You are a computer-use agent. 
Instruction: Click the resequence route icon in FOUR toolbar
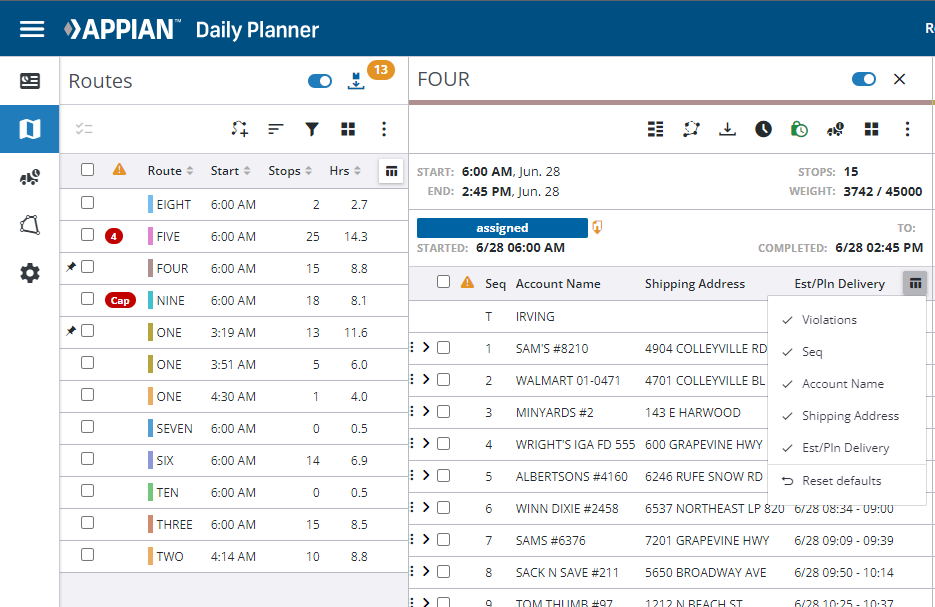[x=692, y=129]
